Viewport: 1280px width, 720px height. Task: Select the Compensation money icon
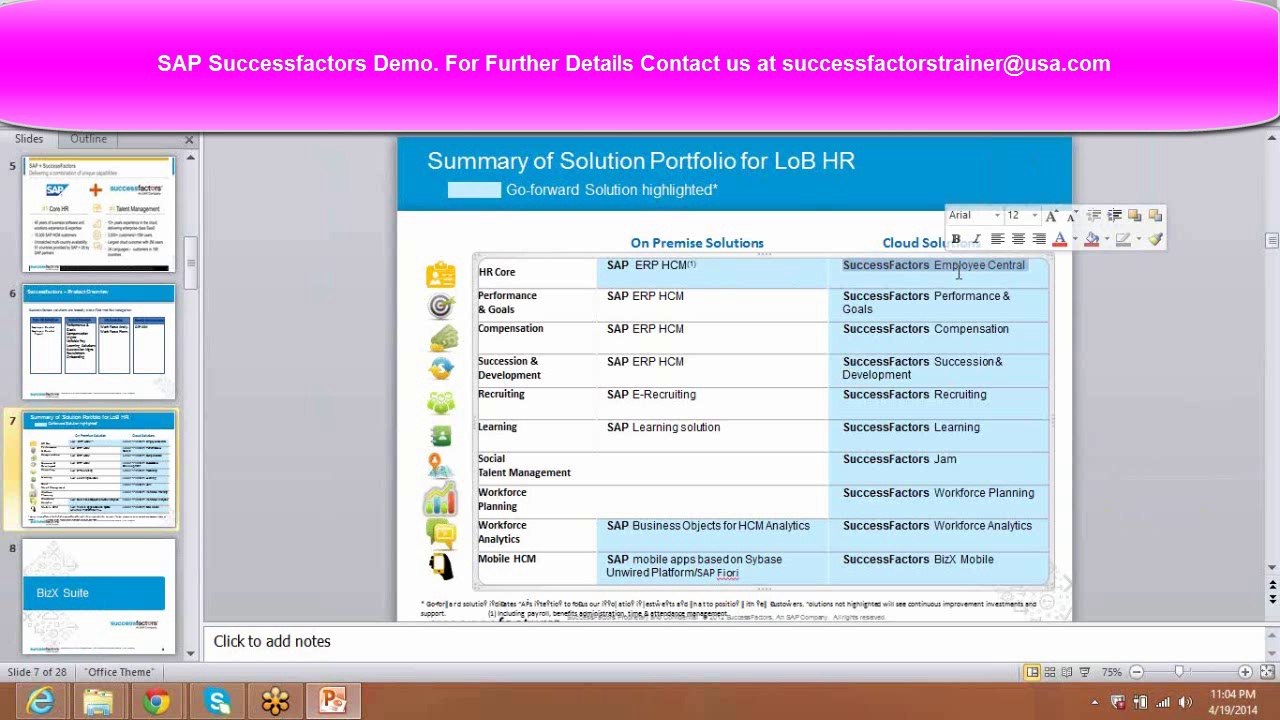[441, 338]
